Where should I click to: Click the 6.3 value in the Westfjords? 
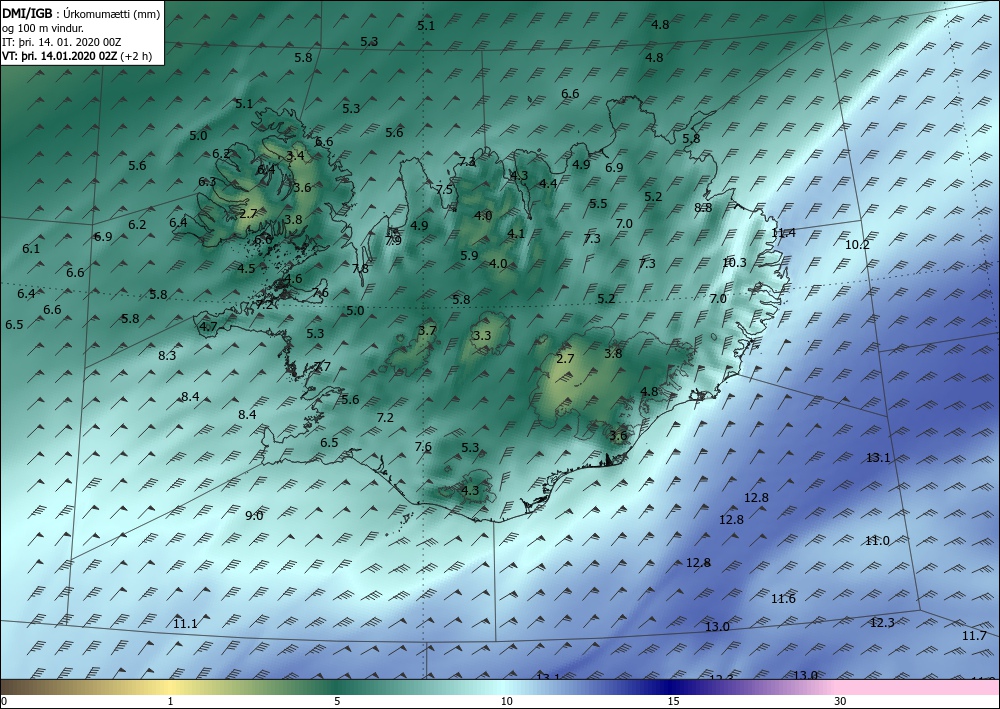tap(207, 182)
